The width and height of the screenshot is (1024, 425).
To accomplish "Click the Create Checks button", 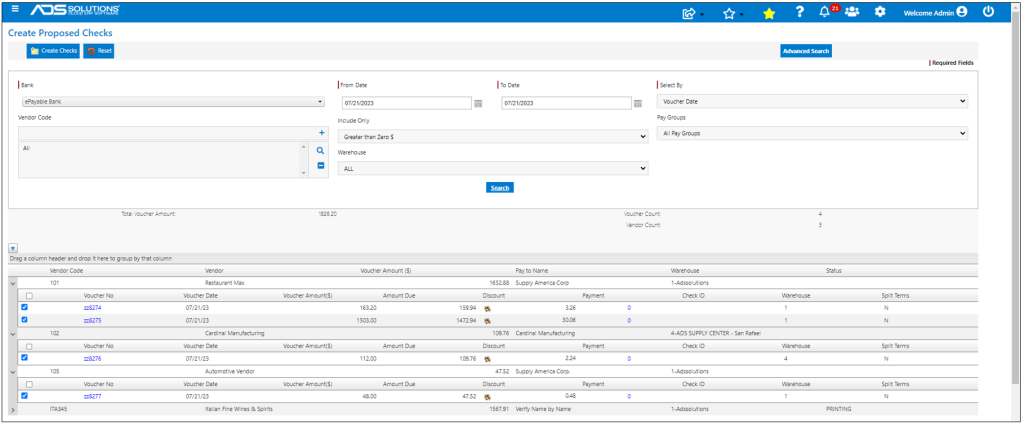I will click(x=54, y=50).
